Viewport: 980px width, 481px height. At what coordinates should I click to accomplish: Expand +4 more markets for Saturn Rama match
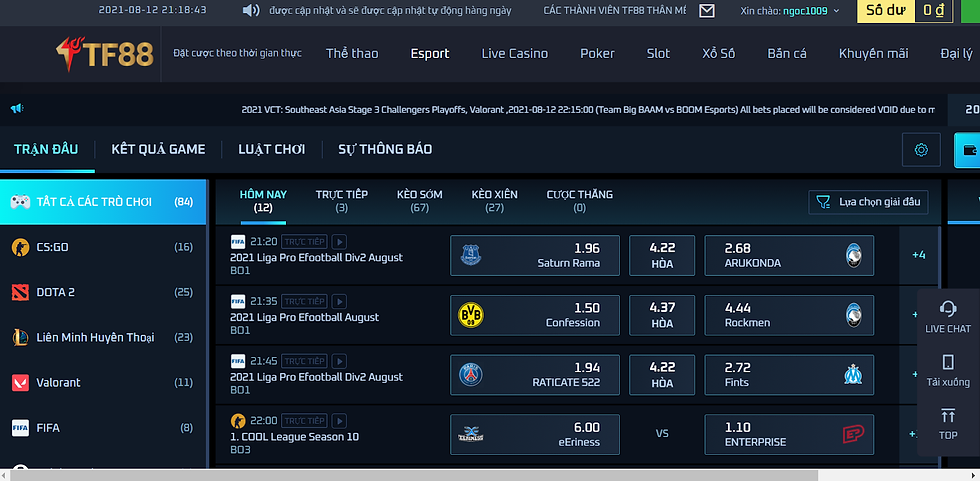point(918,255)
